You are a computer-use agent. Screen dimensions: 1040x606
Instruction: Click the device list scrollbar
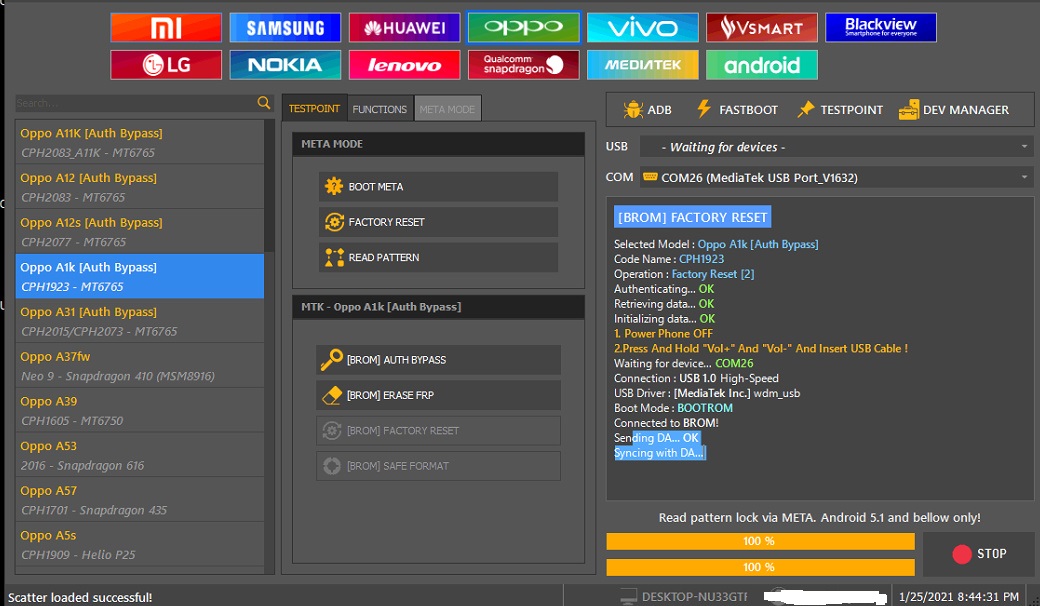coord(269,186)
